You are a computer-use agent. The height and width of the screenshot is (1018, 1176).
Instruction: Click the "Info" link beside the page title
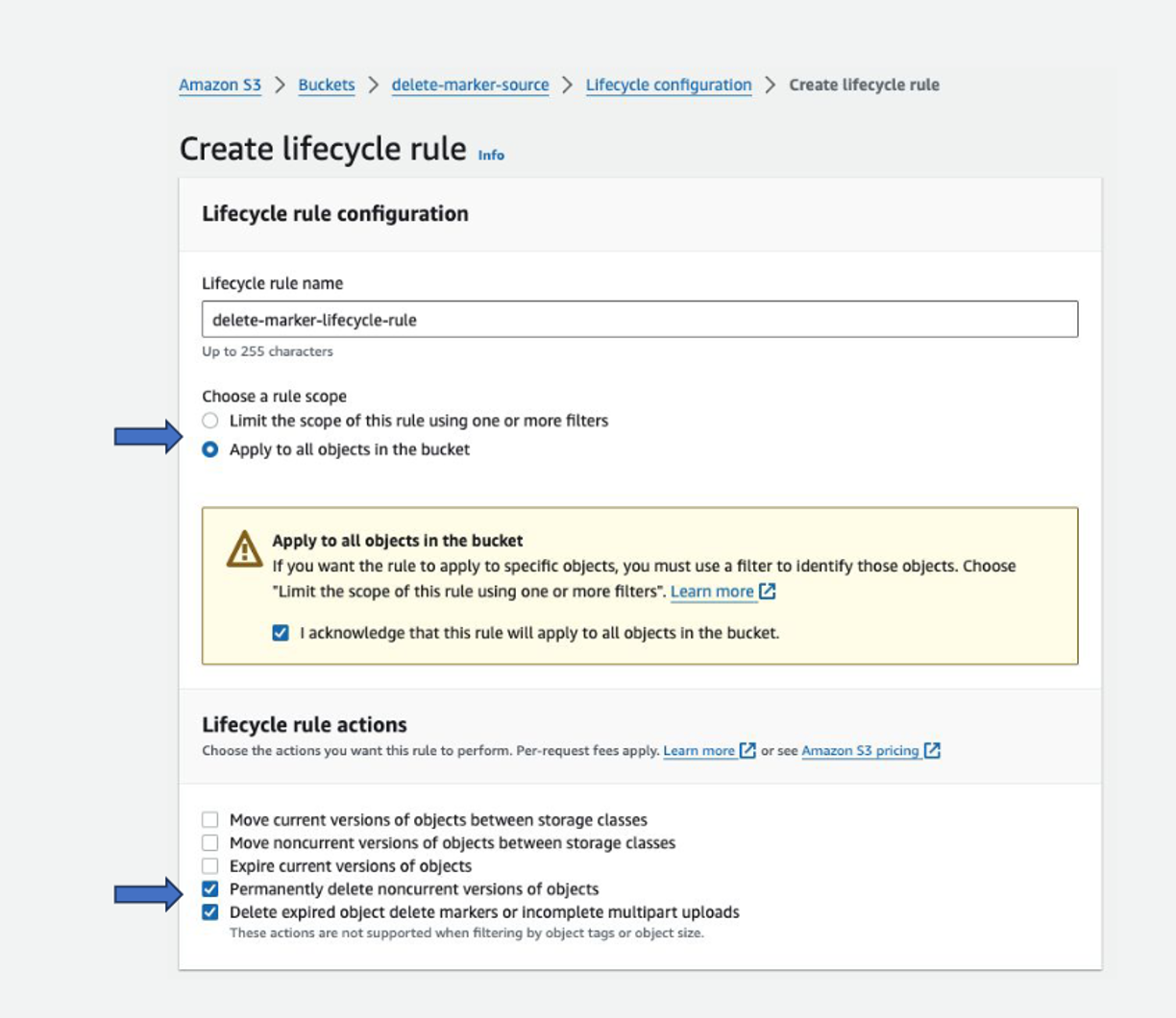coord(492,155)
